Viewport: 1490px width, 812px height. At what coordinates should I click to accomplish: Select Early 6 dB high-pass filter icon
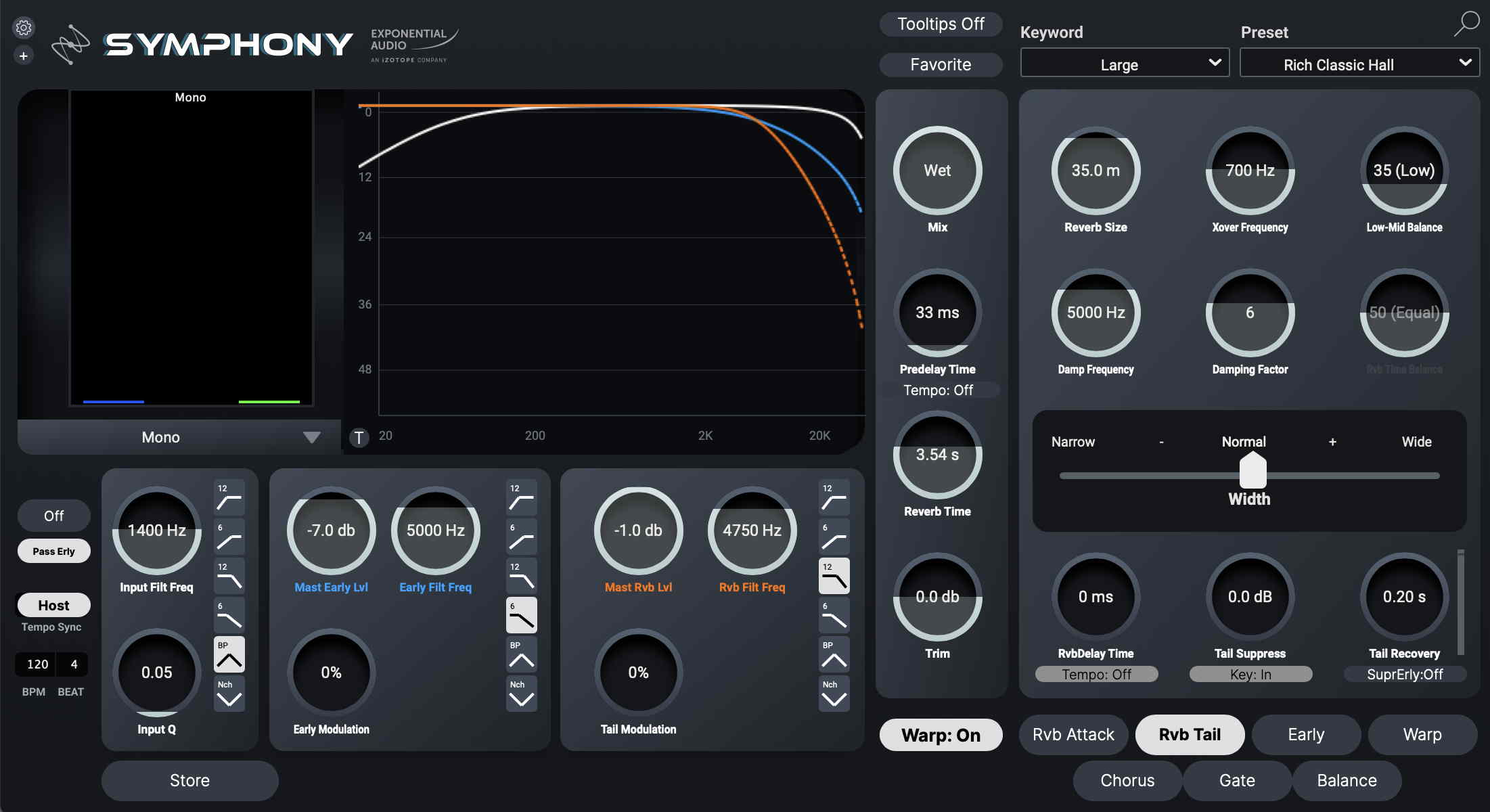[x=522, y=537]
